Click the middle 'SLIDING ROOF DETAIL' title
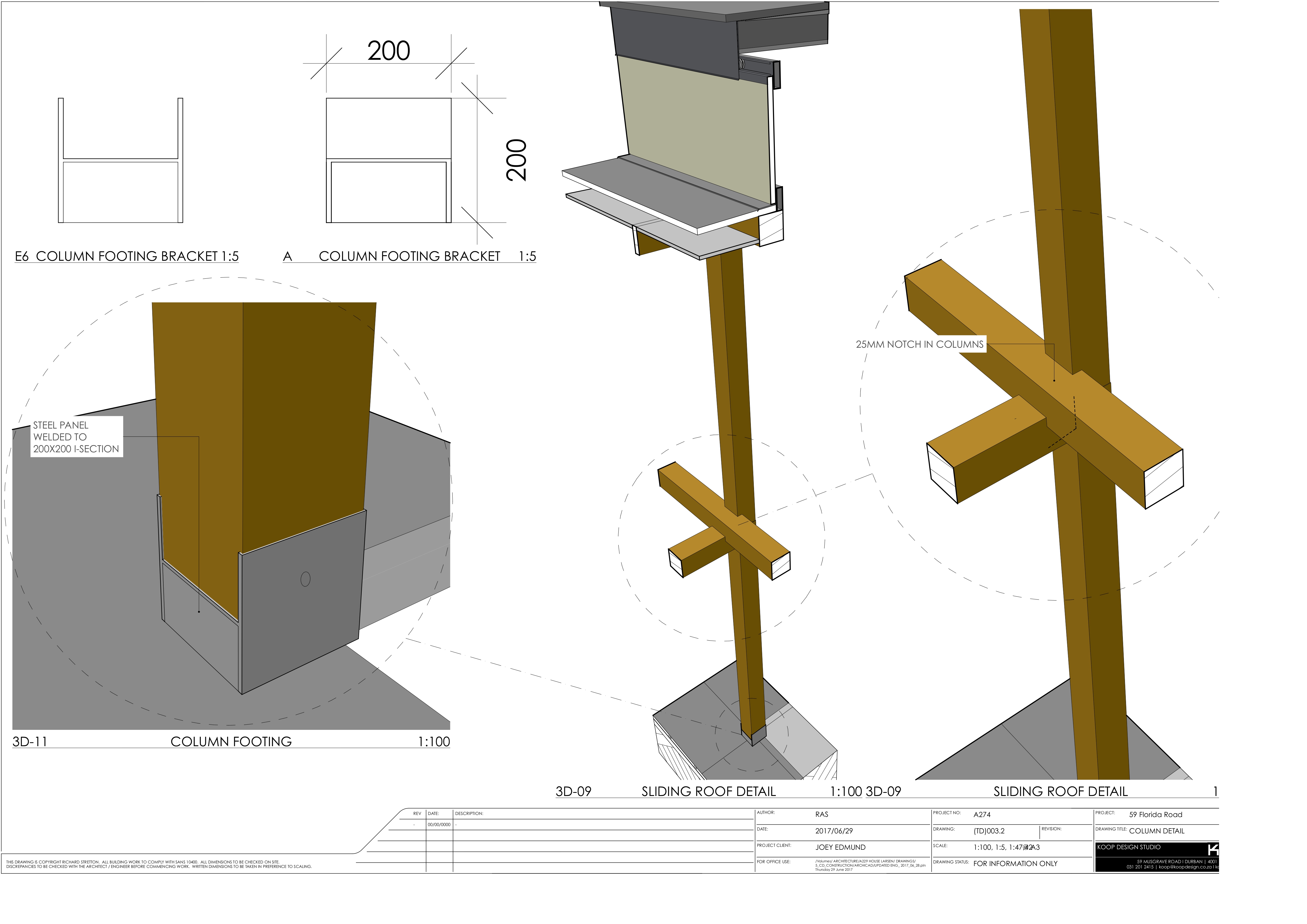This screenshot has height=924, width=1307. click(x=708, y=792)
